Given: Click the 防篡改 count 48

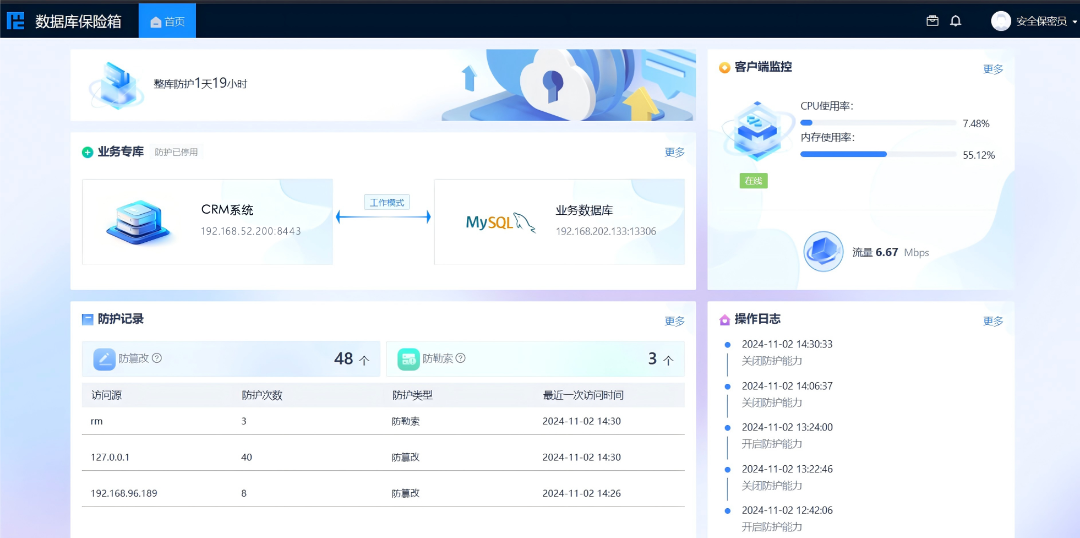Looking at the screenshot, I should pos(343,359).
